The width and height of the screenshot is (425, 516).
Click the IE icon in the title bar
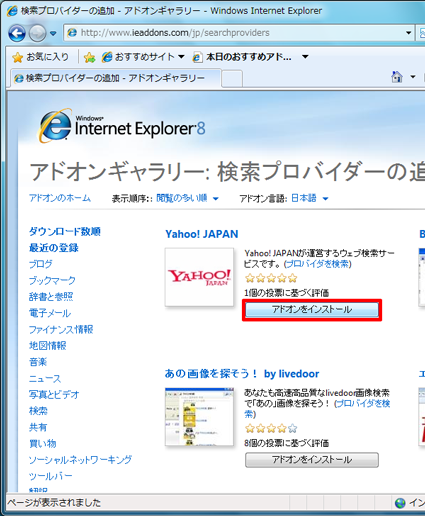click(x=12, y=11)
